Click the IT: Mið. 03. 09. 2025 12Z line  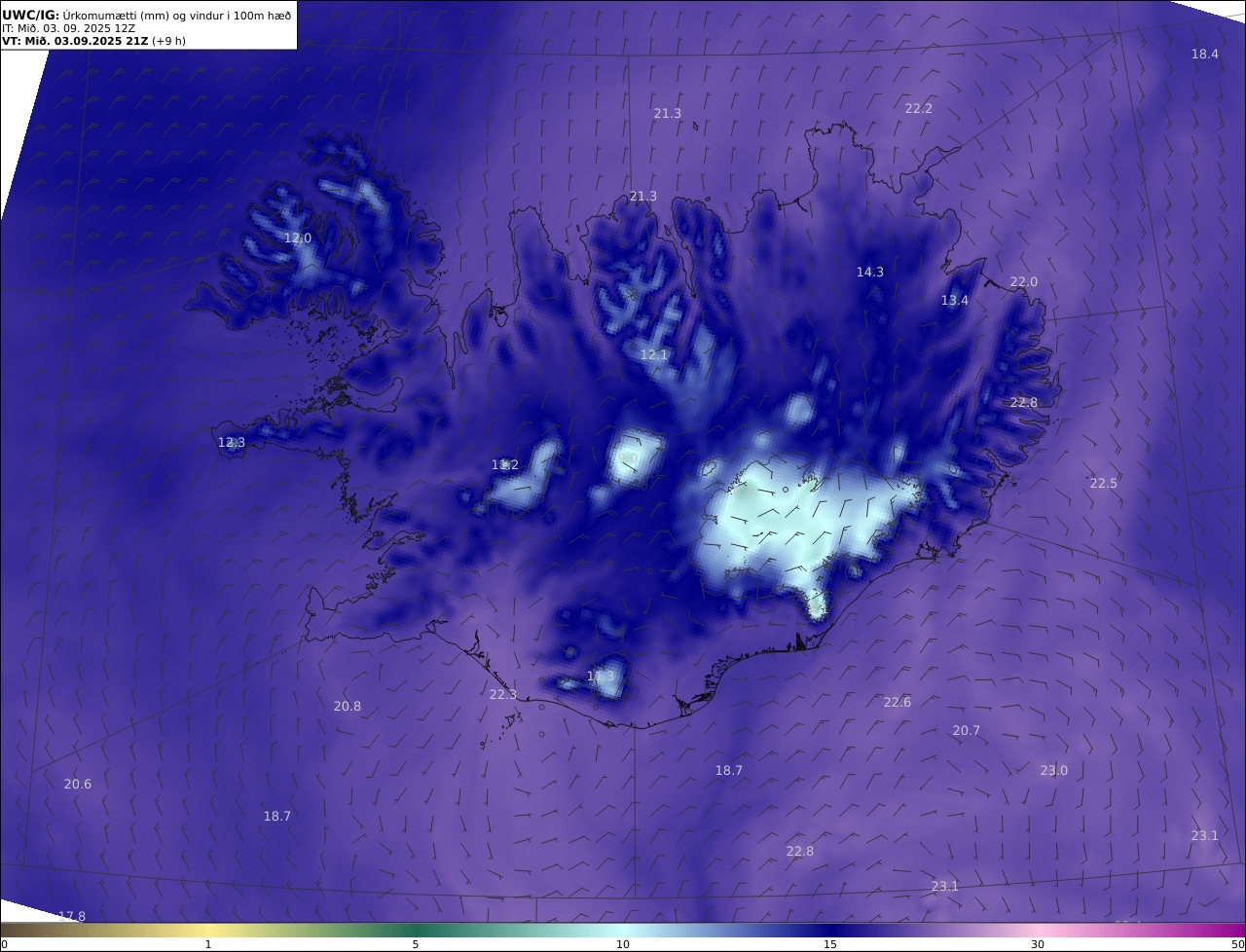(68, 28)
